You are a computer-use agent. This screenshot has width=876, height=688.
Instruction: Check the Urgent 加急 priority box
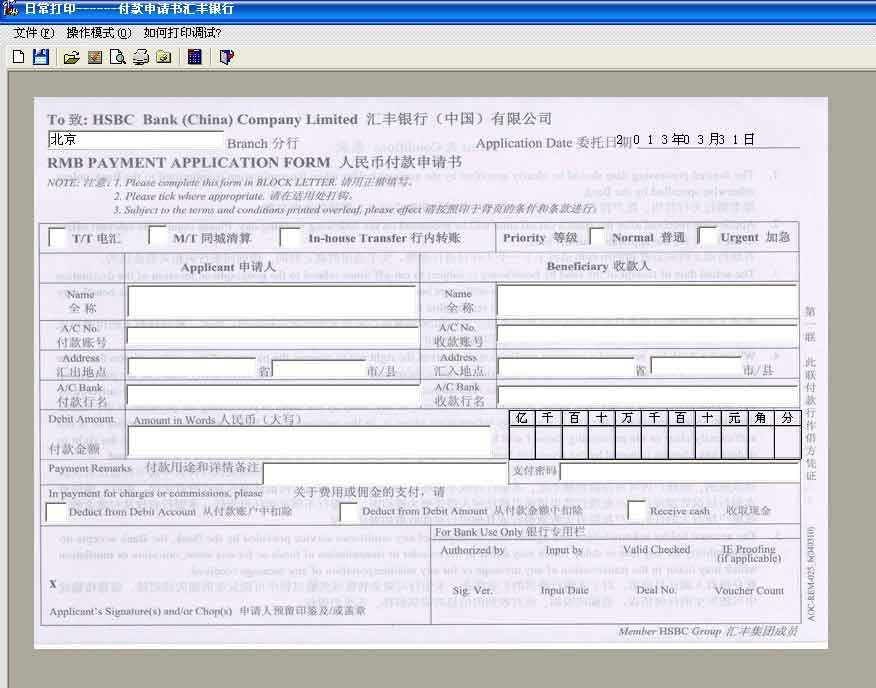click(x=707, y=235)
